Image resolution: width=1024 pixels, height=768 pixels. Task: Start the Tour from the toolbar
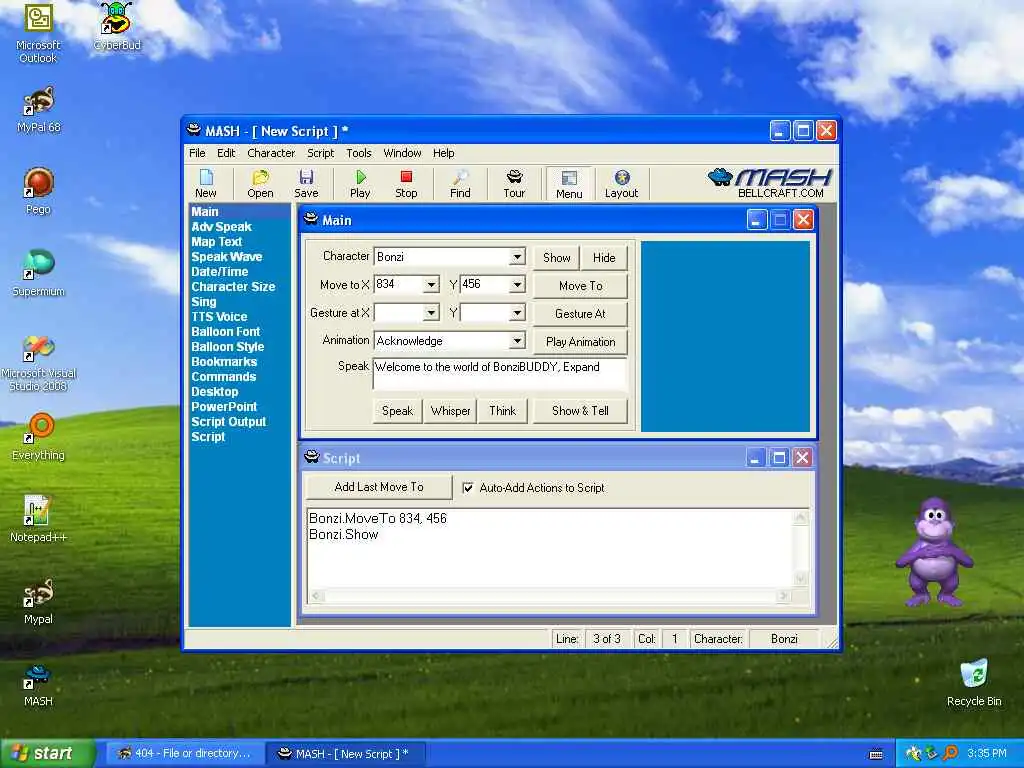pyautogui.click(x=514, y=184)
